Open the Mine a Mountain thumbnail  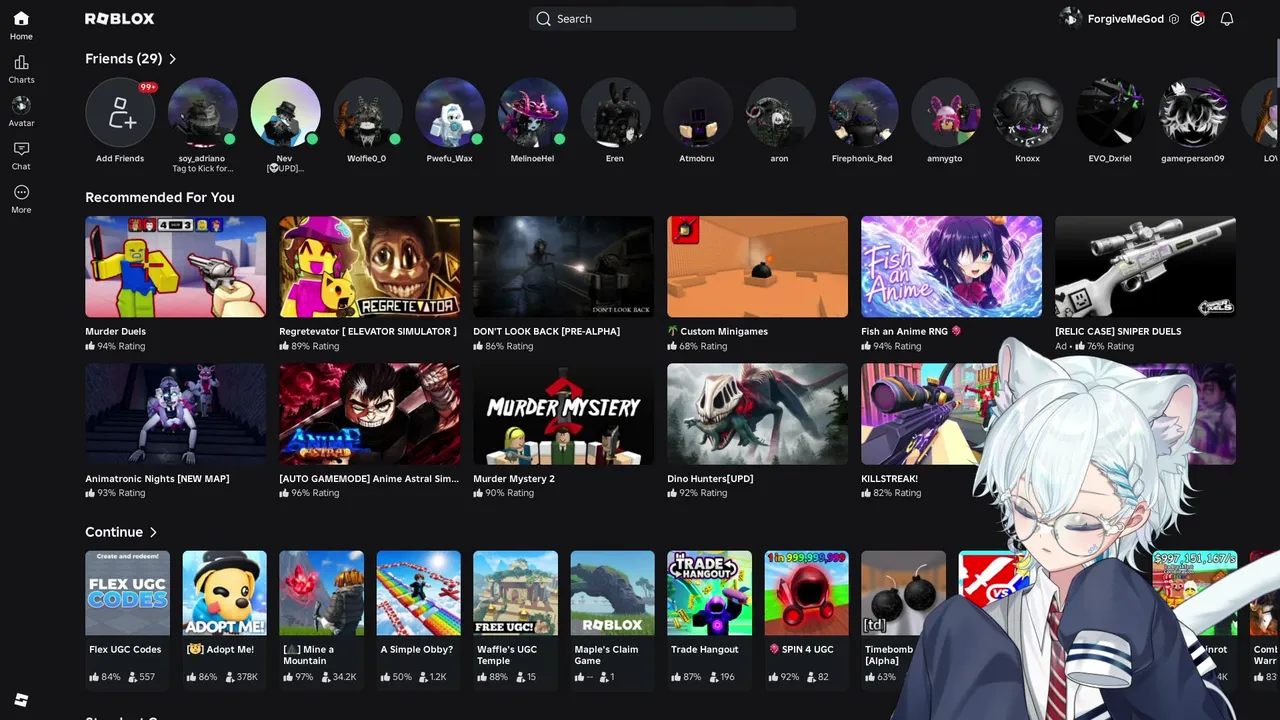[x=322, y=593]
